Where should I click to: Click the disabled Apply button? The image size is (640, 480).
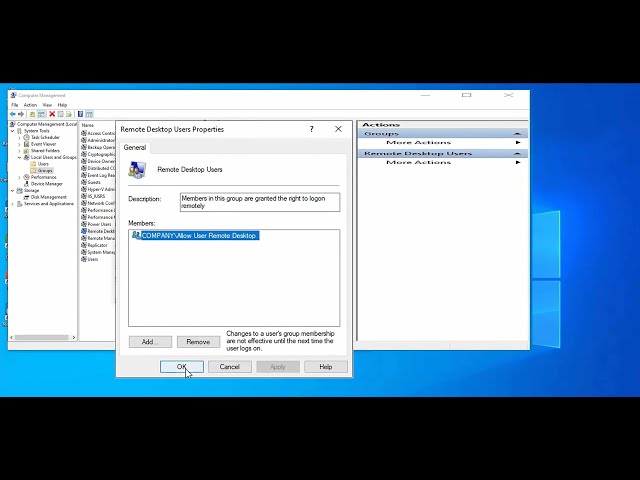click(x=278, y=367)
